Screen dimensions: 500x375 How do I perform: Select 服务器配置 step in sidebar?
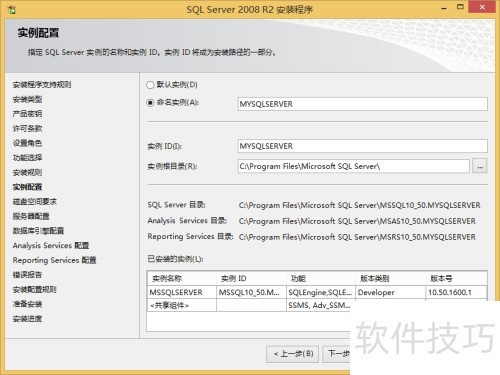click(x=31, y=216)
